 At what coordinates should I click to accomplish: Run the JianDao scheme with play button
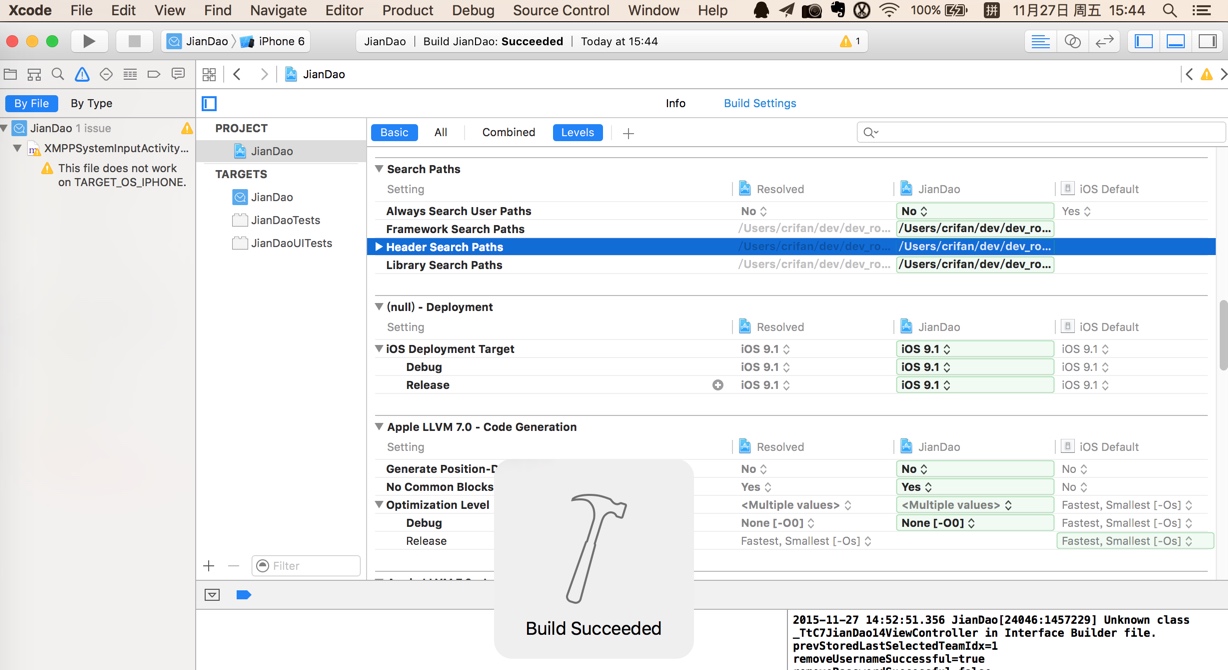pyautogui.click(x=88, y=40)
